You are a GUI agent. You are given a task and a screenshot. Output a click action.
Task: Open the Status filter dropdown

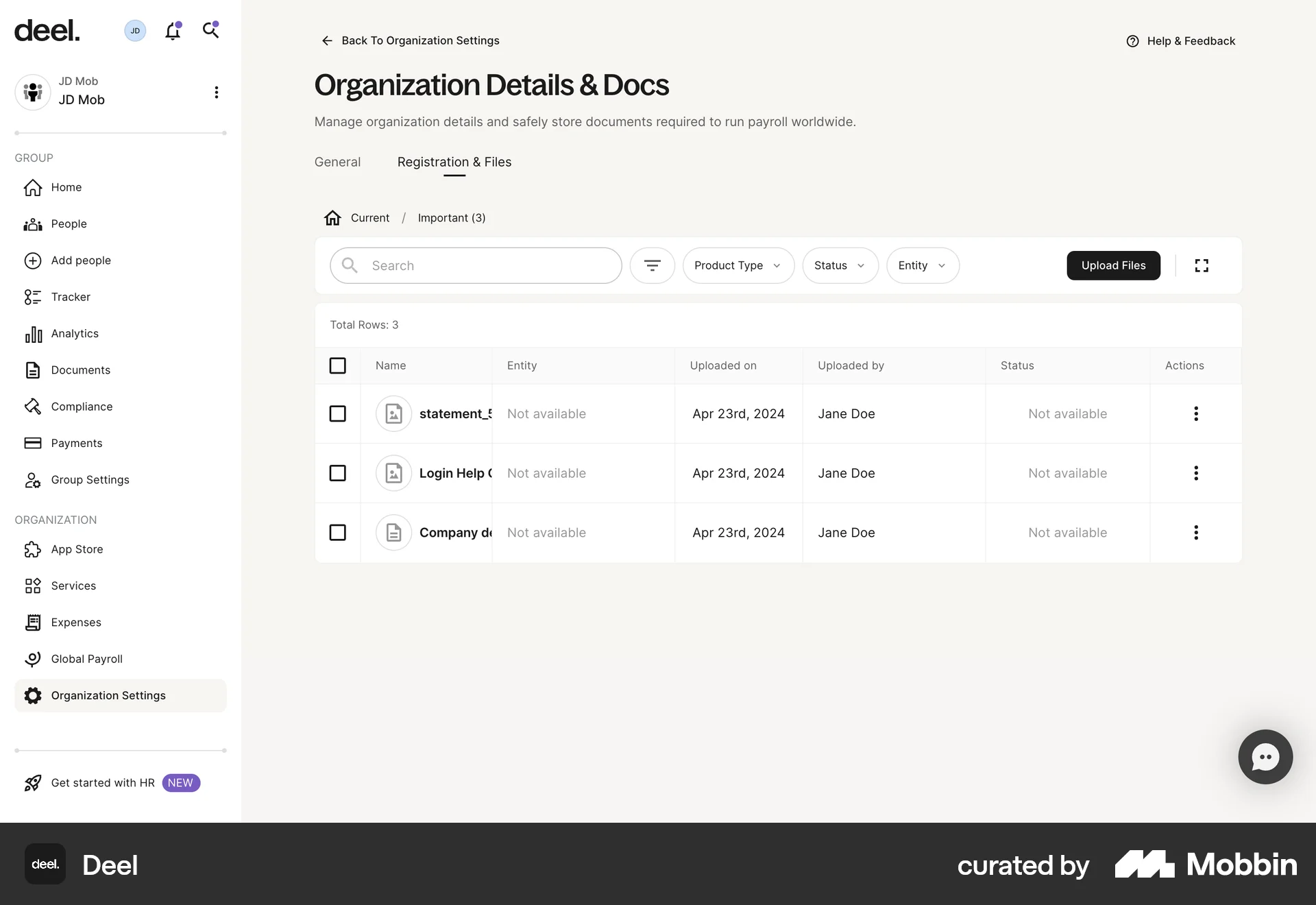pos(840,265)
